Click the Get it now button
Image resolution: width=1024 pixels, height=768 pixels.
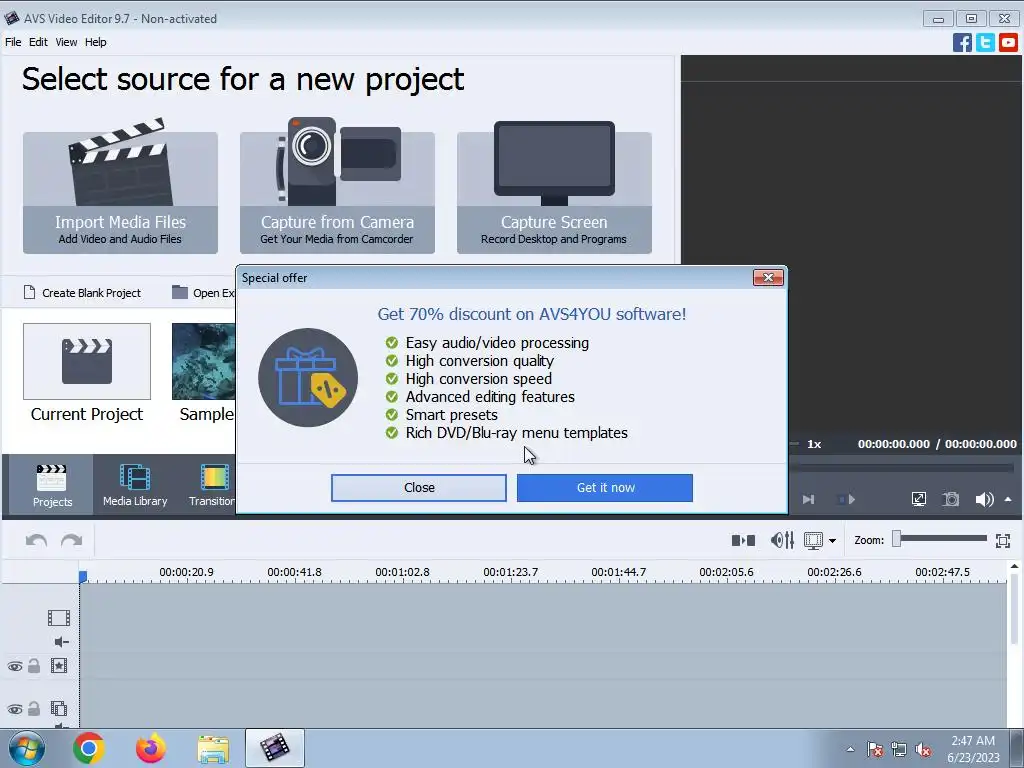pos(605,488)
